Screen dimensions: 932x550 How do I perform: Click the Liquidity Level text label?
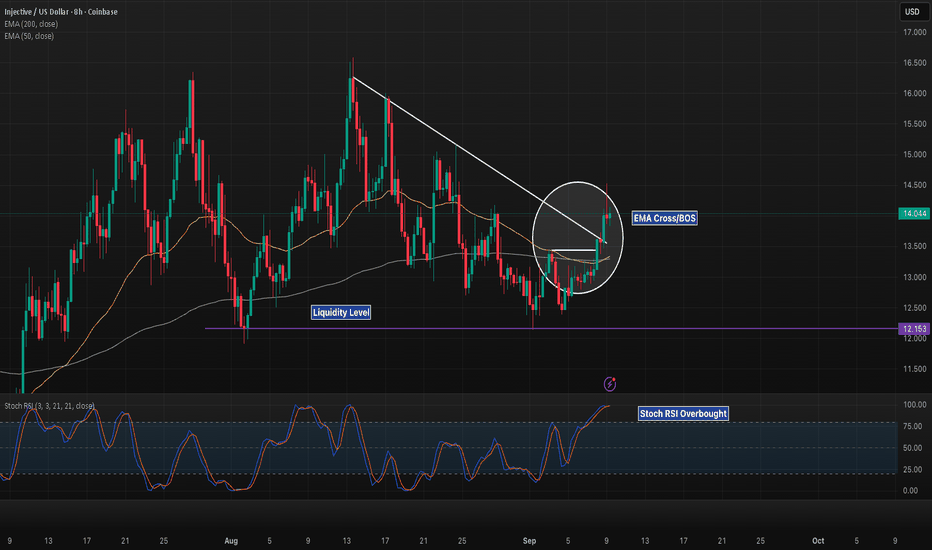341,313
